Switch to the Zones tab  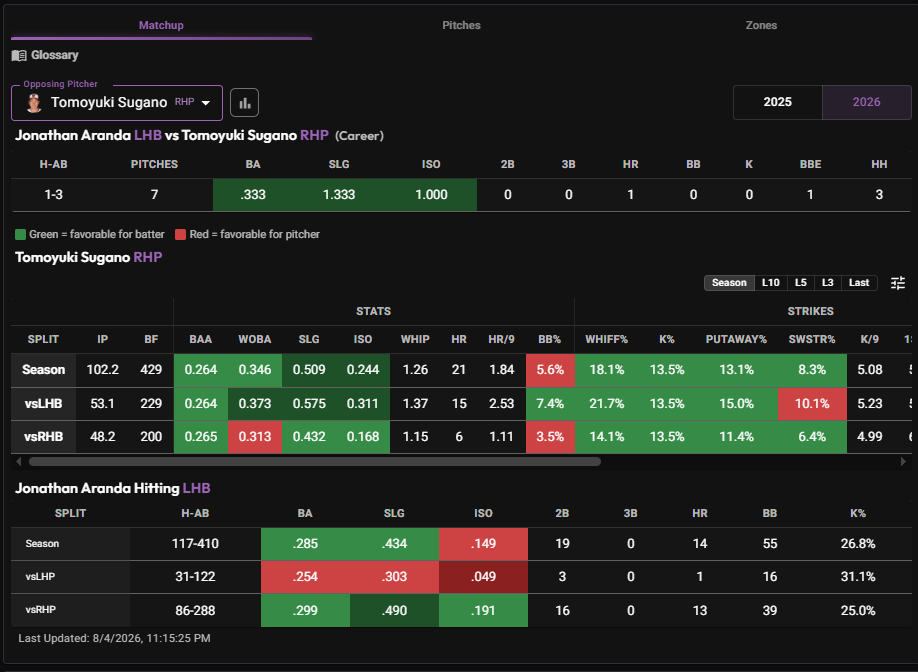(761, 25)
